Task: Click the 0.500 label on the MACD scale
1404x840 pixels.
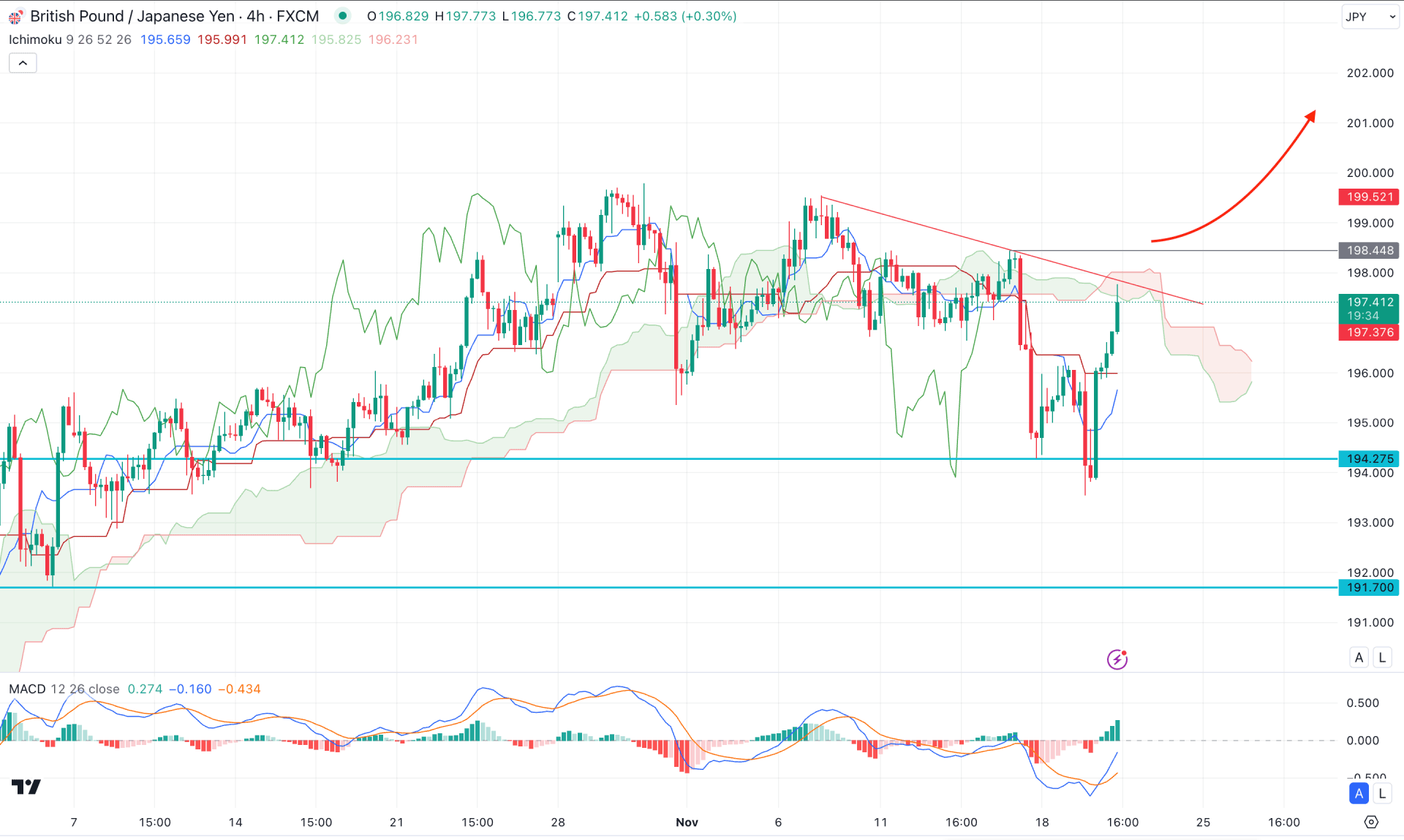Action: (x=1363, y=703)
